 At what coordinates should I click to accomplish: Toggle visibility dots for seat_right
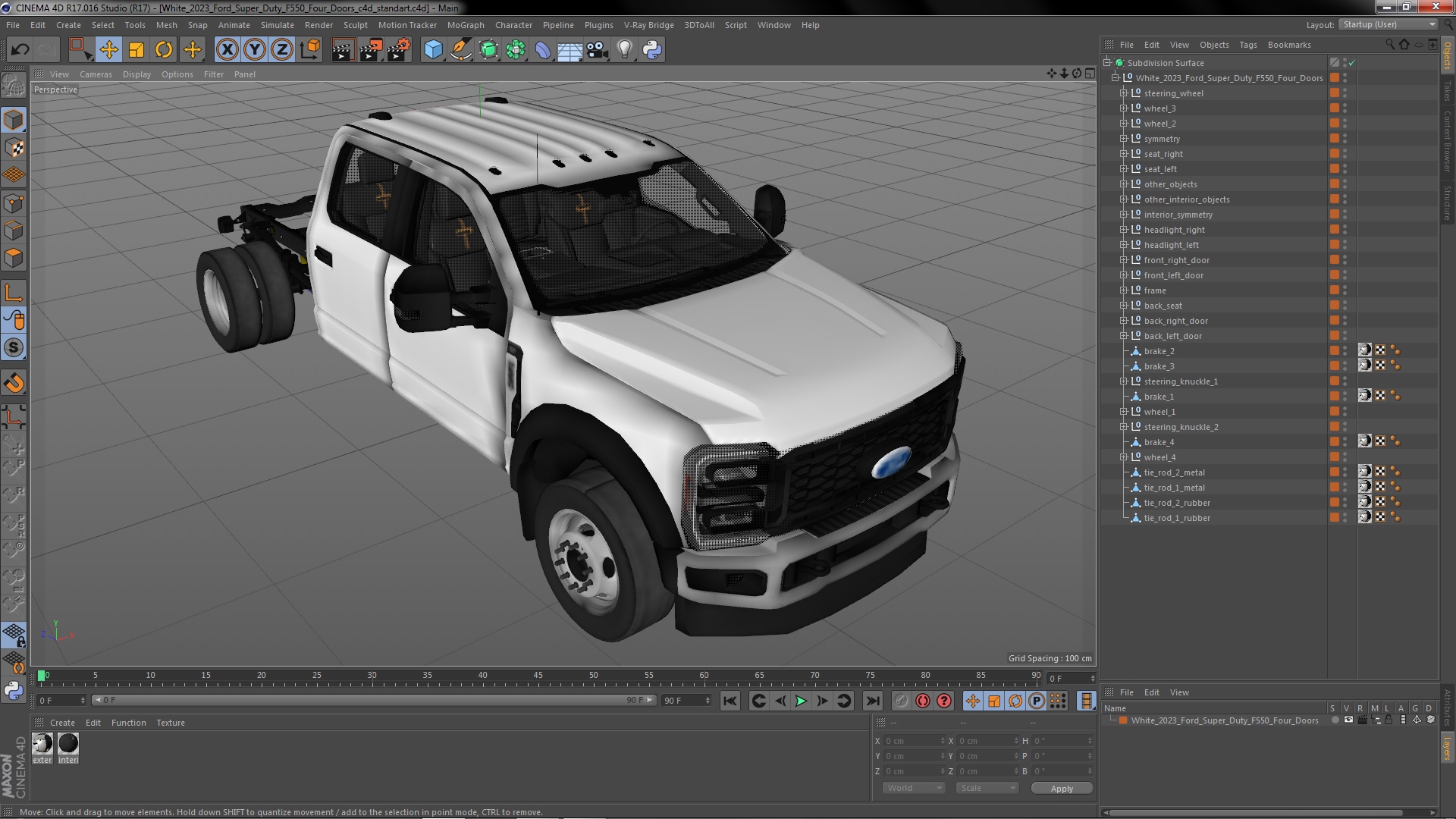click(x=1345, y=154)
